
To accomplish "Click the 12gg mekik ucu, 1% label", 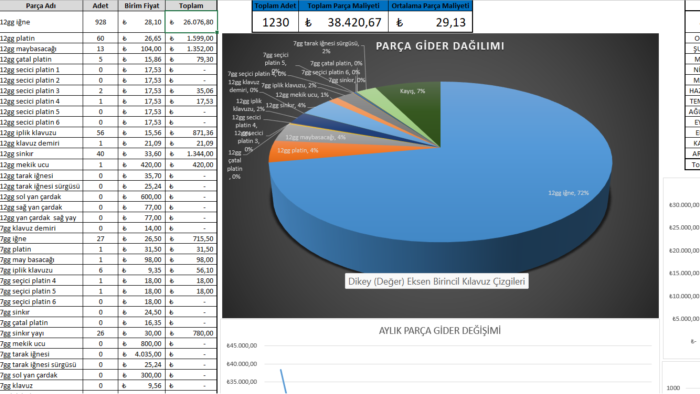I will (x=302, y=95).
